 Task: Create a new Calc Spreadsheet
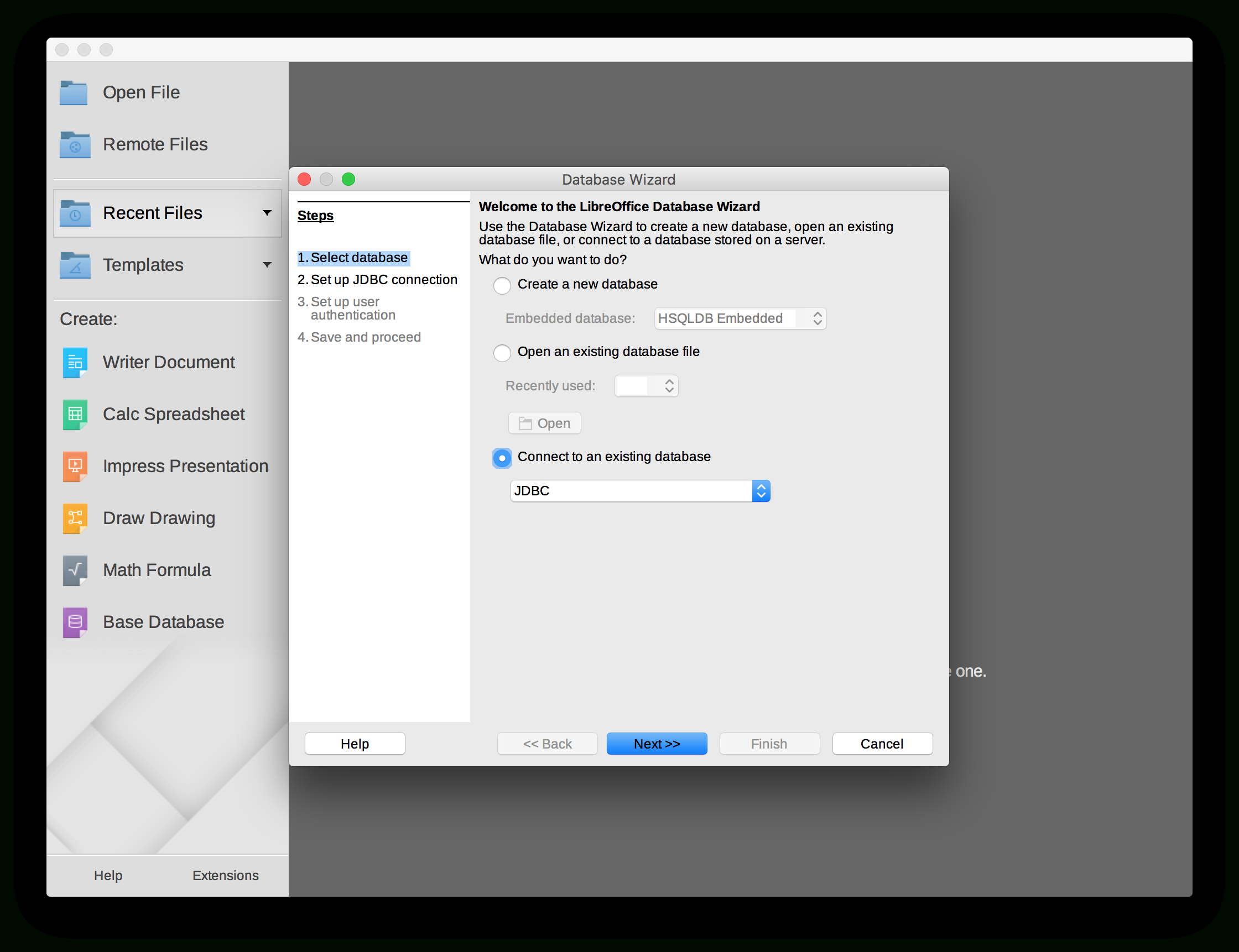pyautogui.click(x=174, y=414)
